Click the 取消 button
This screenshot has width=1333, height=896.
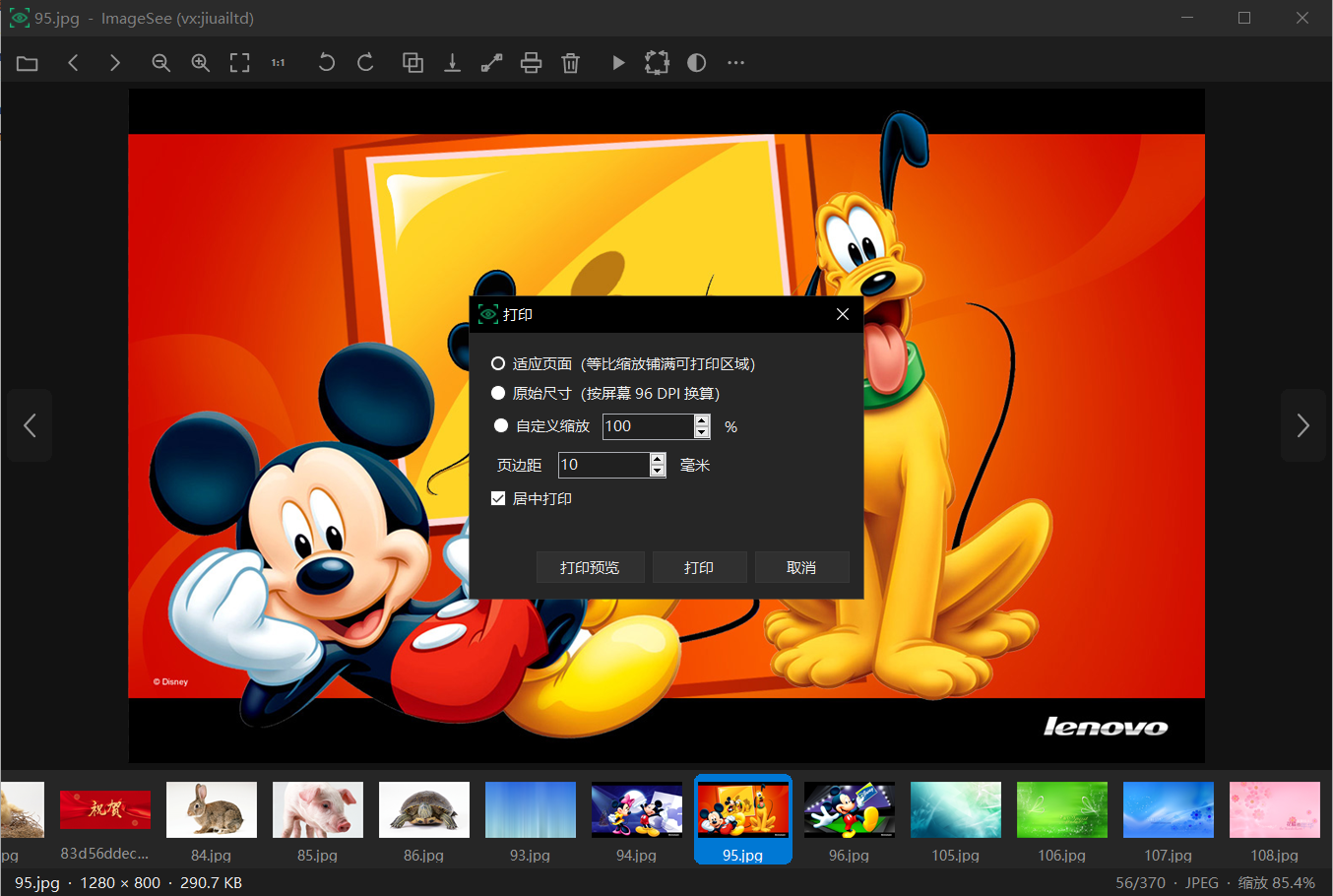[801, 568]
